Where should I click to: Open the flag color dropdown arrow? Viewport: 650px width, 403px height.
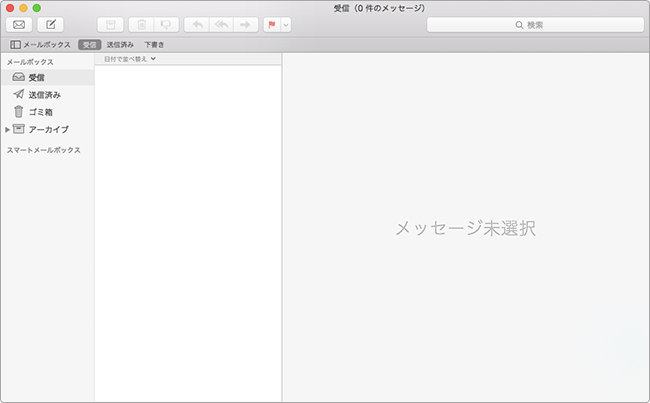(287, 24)
